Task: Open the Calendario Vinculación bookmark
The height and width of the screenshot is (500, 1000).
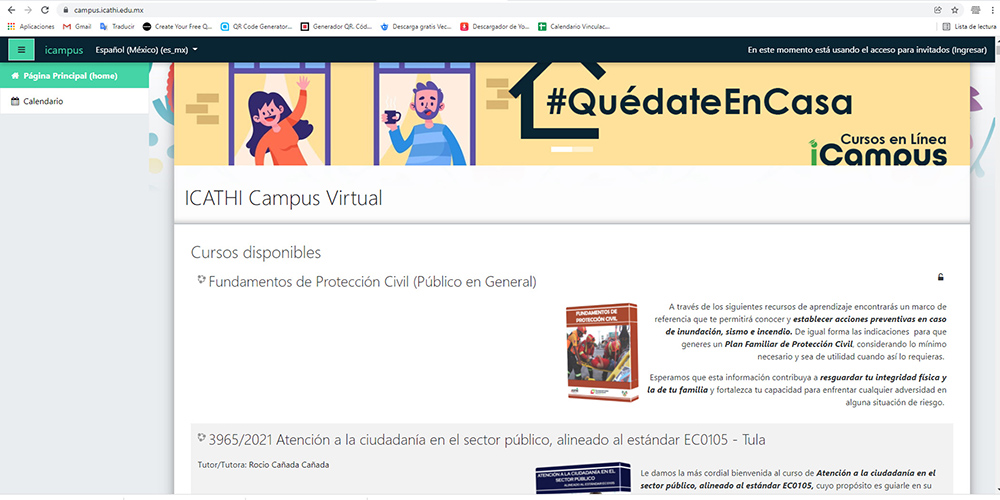Action: tap(579, 26)
